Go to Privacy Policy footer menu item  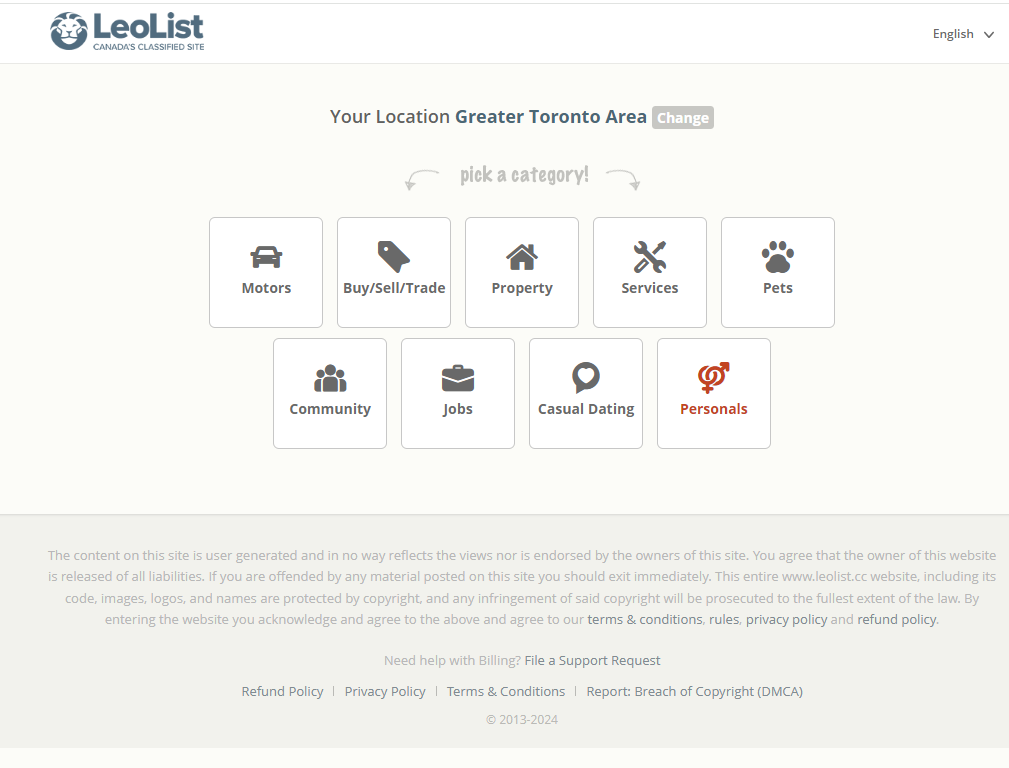[385, 691]
